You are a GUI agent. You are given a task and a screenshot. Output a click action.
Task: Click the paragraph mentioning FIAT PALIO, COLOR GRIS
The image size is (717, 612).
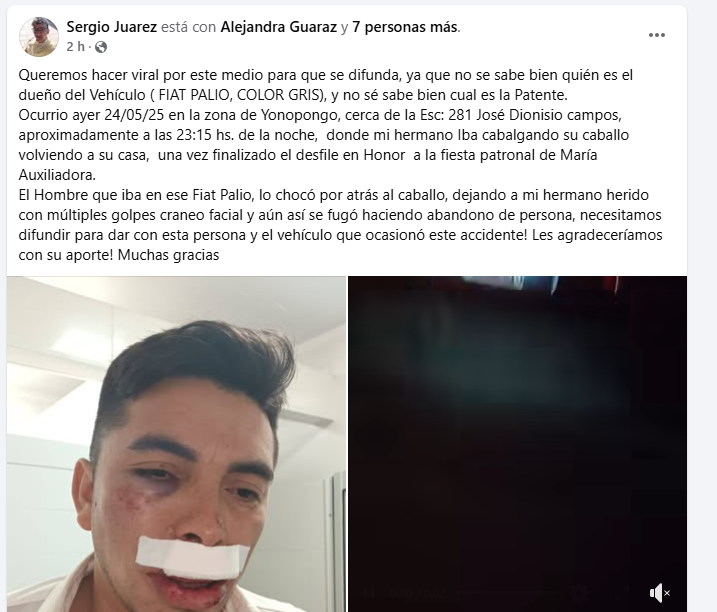click(x=326, y=85)
